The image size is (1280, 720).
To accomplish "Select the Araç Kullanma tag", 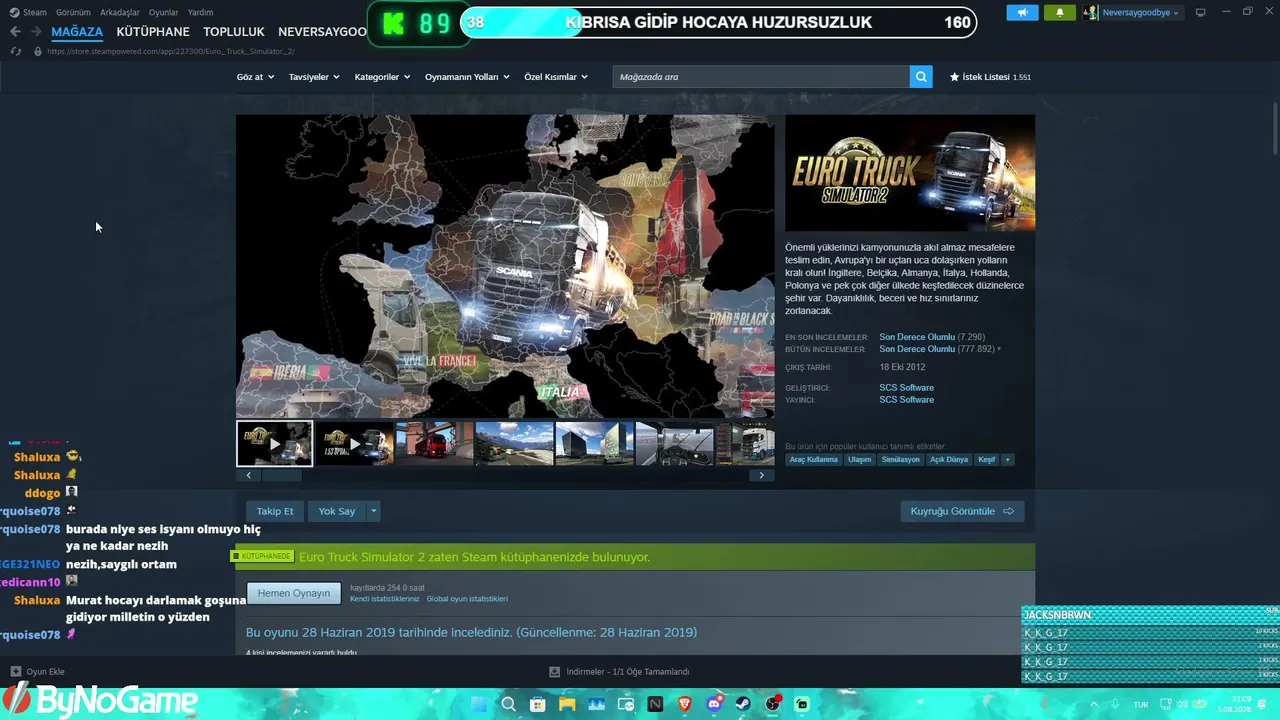I will coord(814,460).
